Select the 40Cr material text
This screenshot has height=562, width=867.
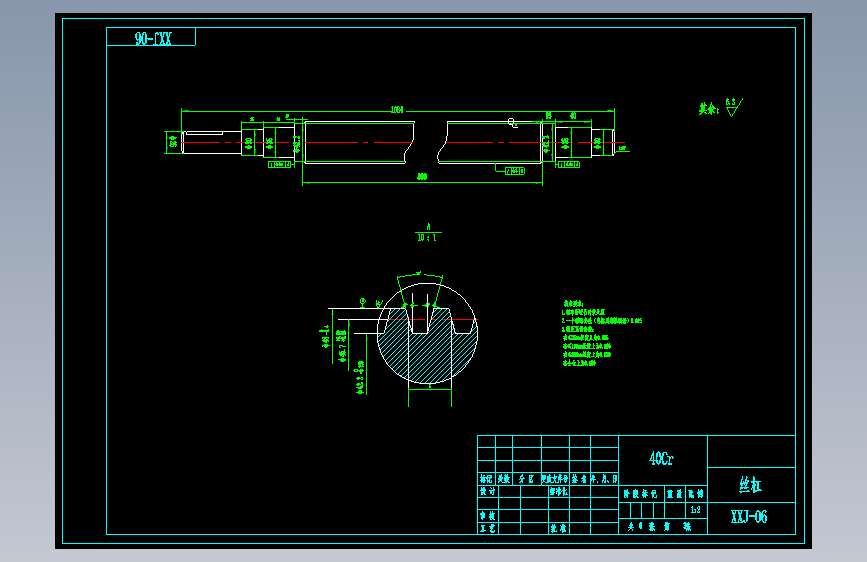[661, 459]
